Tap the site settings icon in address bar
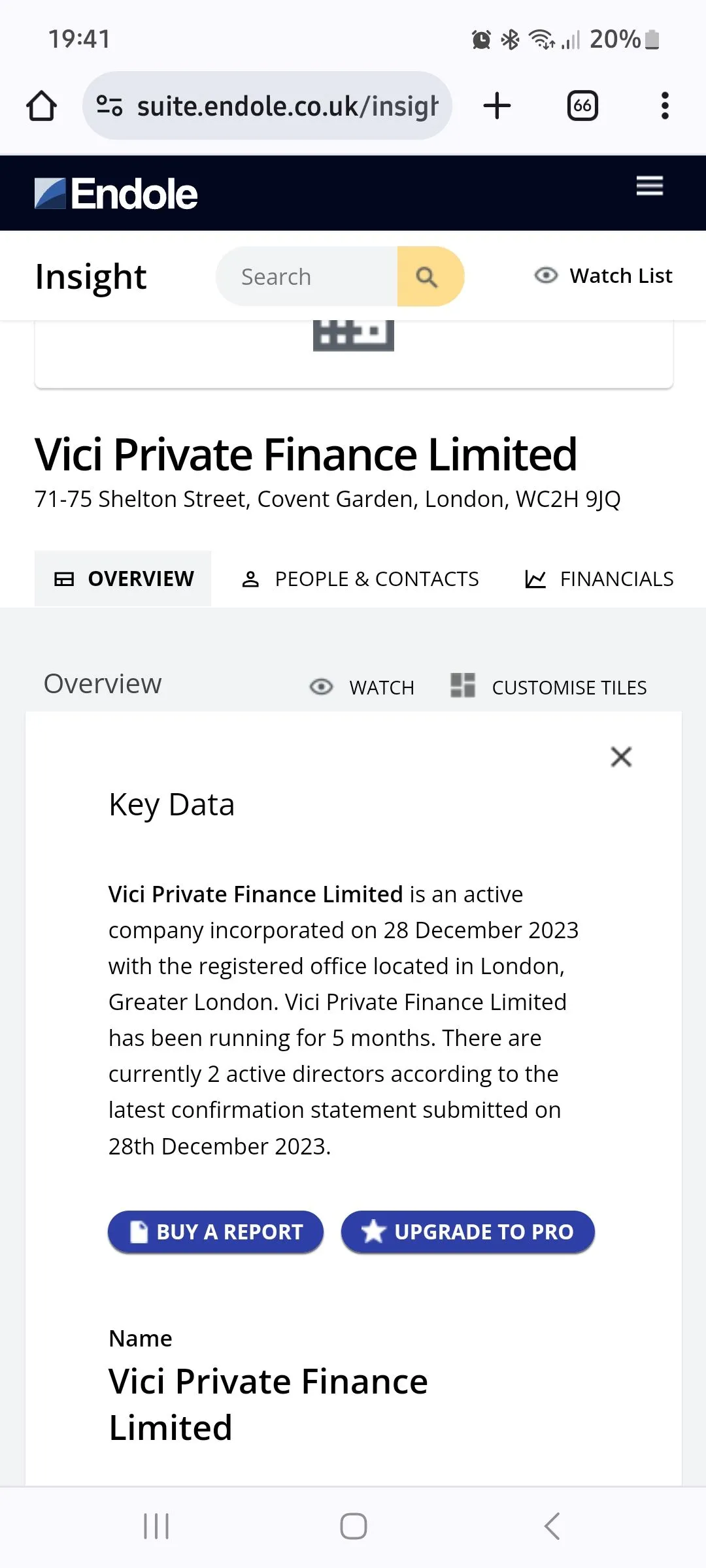 [109, 106]
